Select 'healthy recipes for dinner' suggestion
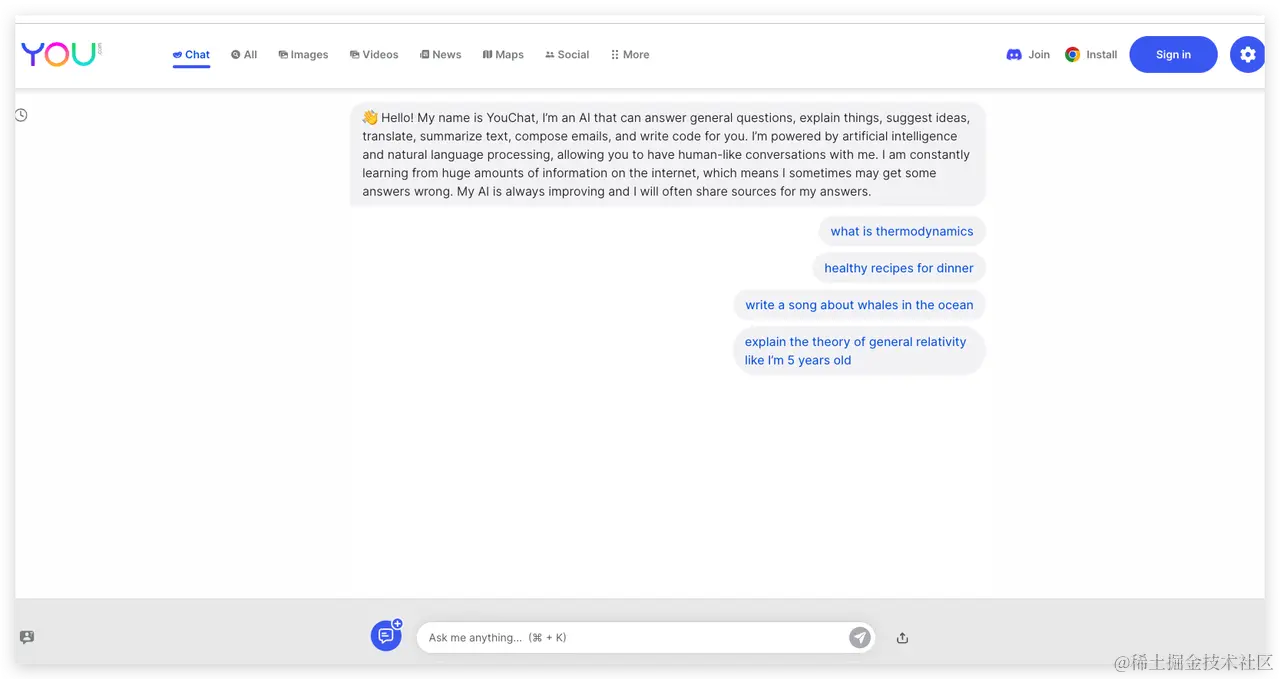Image resolution: width=1280 pixels, height=679 pixels. tap(899, 268)
